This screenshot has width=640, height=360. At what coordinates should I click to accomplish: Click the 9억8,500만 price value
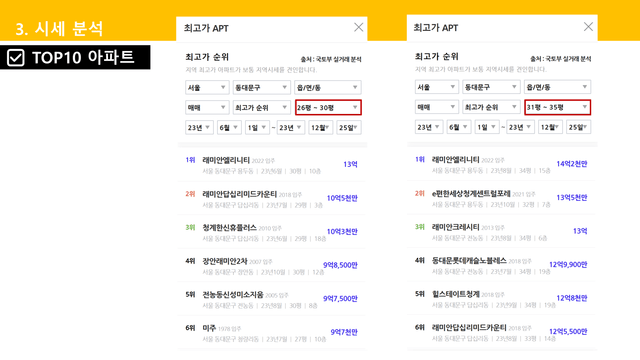340,265
